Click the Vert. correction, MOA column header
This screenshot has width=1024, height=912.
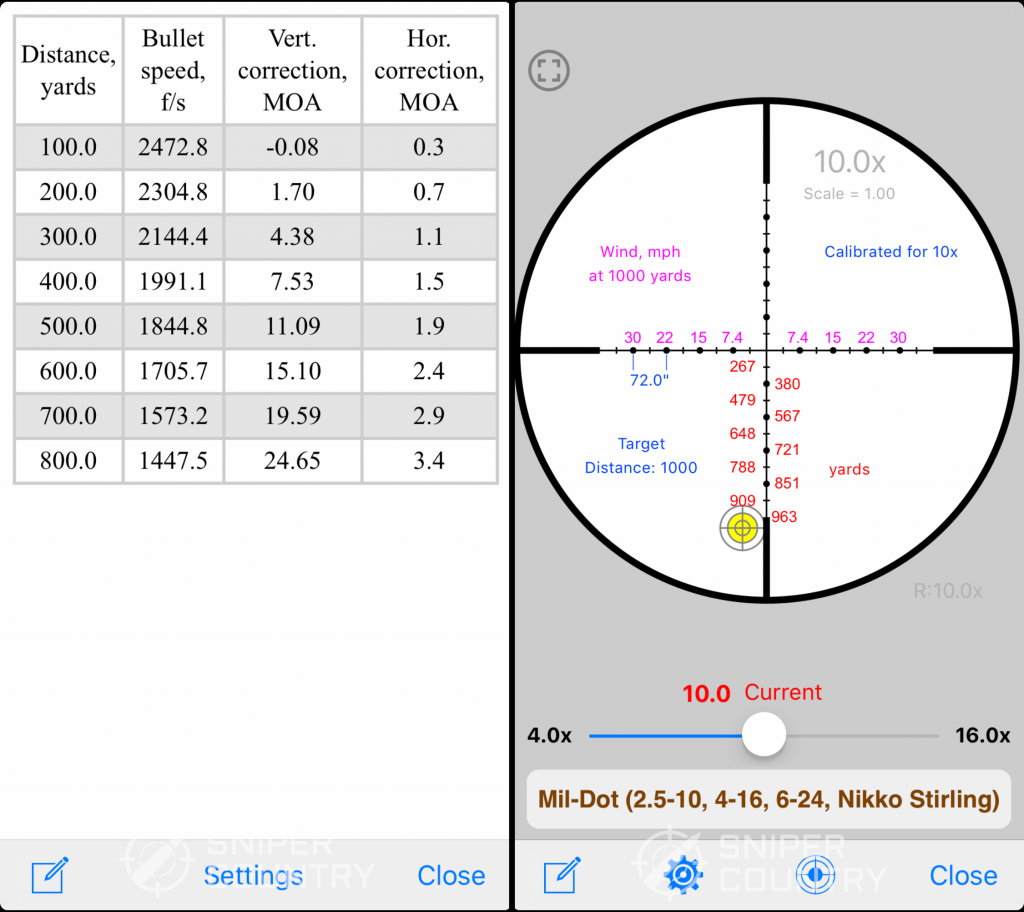coord(293,71)
